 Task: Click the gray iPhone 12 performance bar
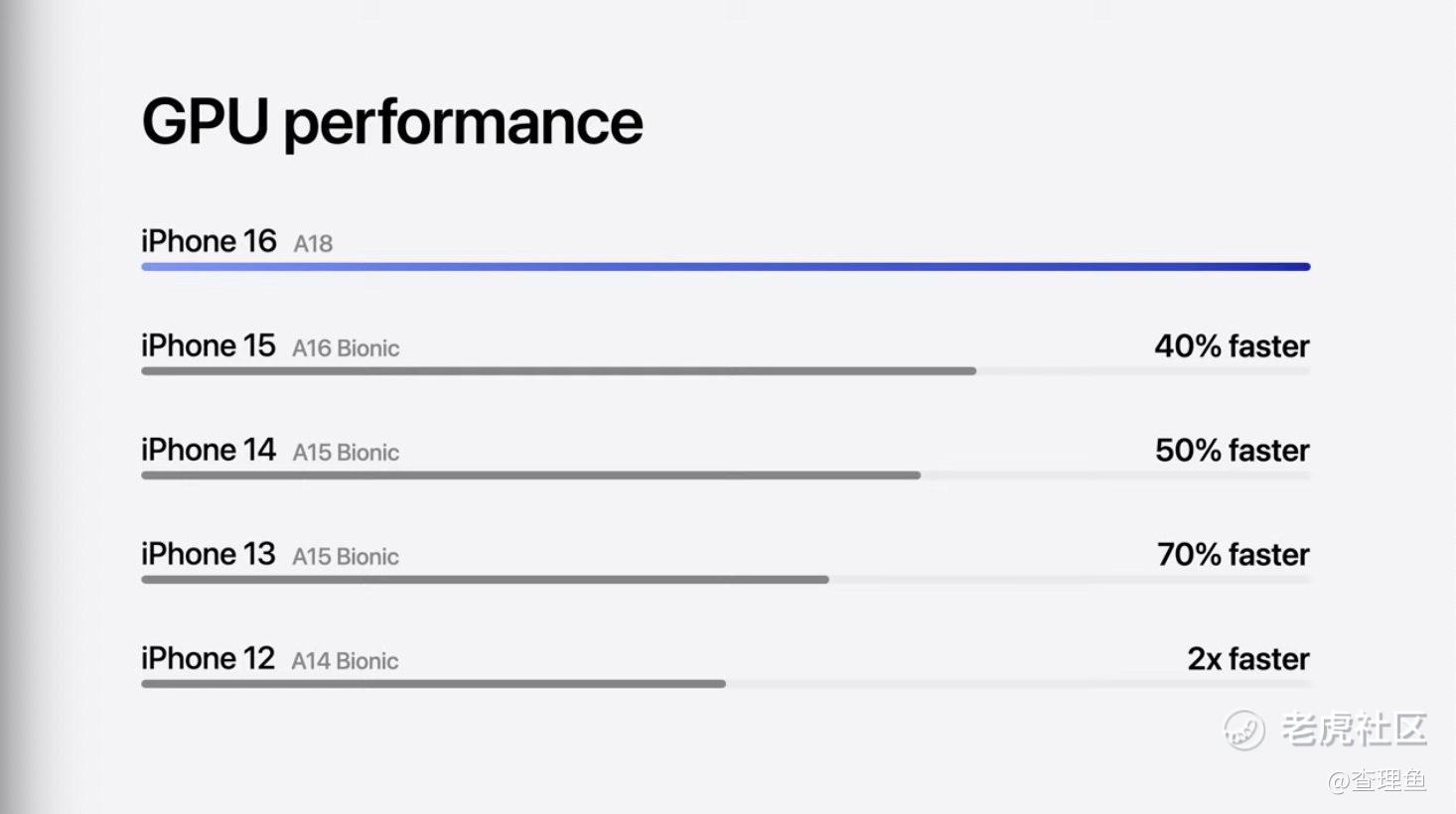433,684
